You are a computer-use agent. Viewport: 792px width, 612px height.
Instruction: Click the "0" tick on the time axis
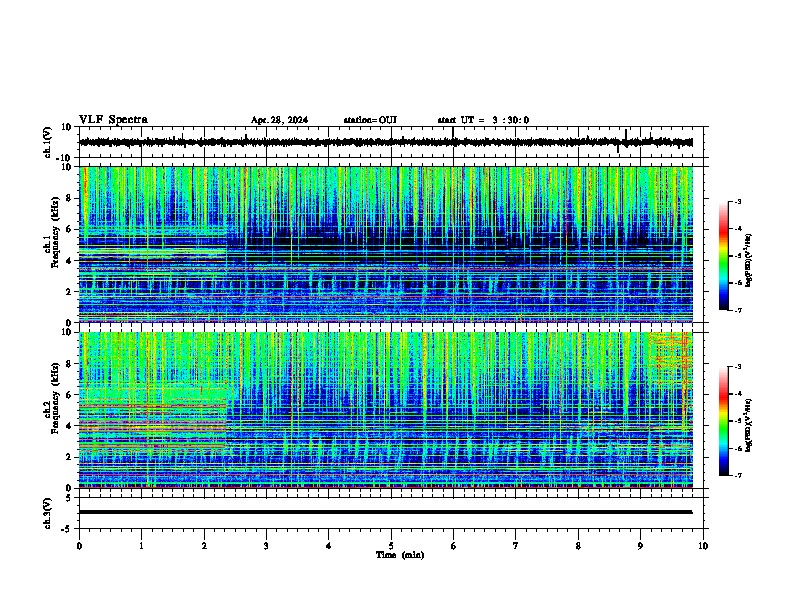[79, 546]
